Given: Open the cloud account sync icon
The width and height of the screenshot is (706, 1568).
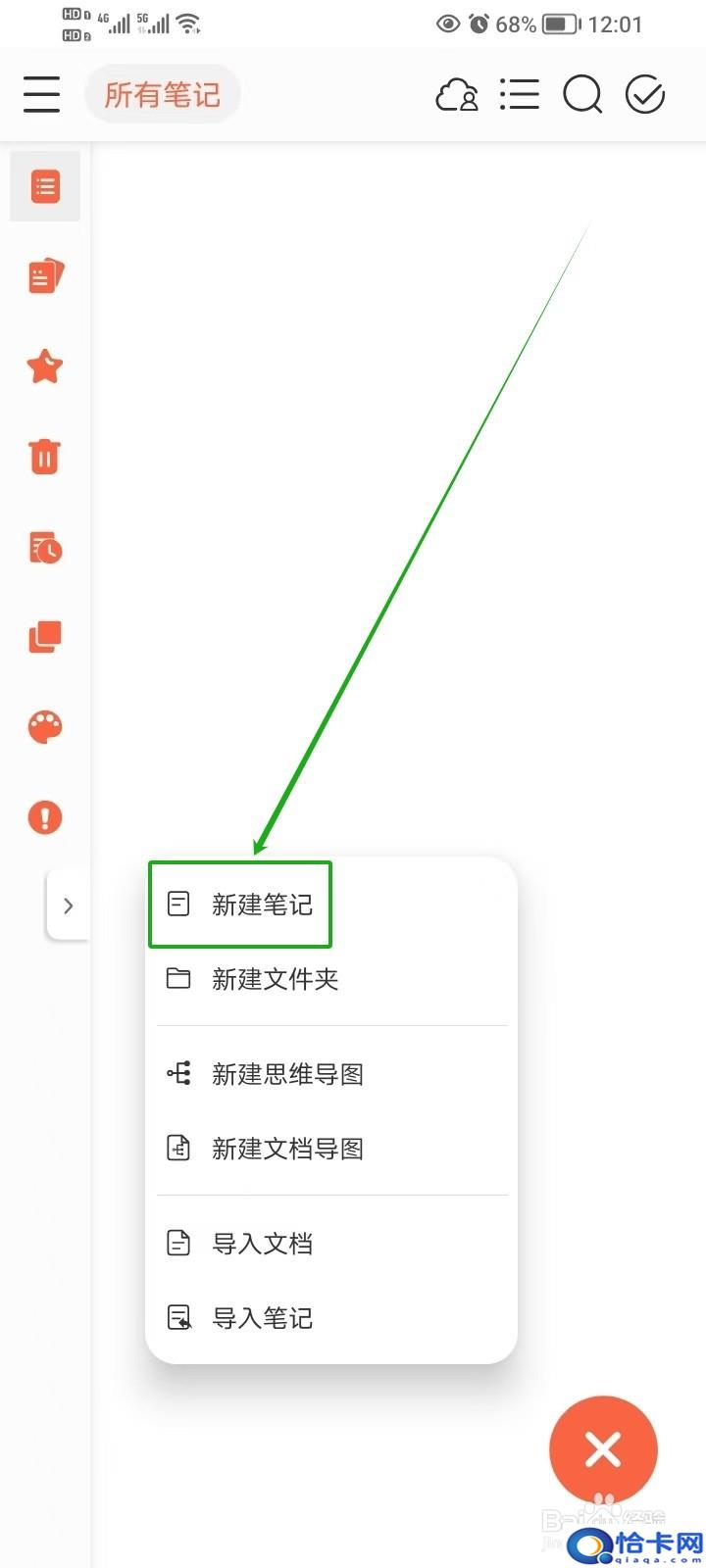Looking at the screenshot, I should [457, 95].
